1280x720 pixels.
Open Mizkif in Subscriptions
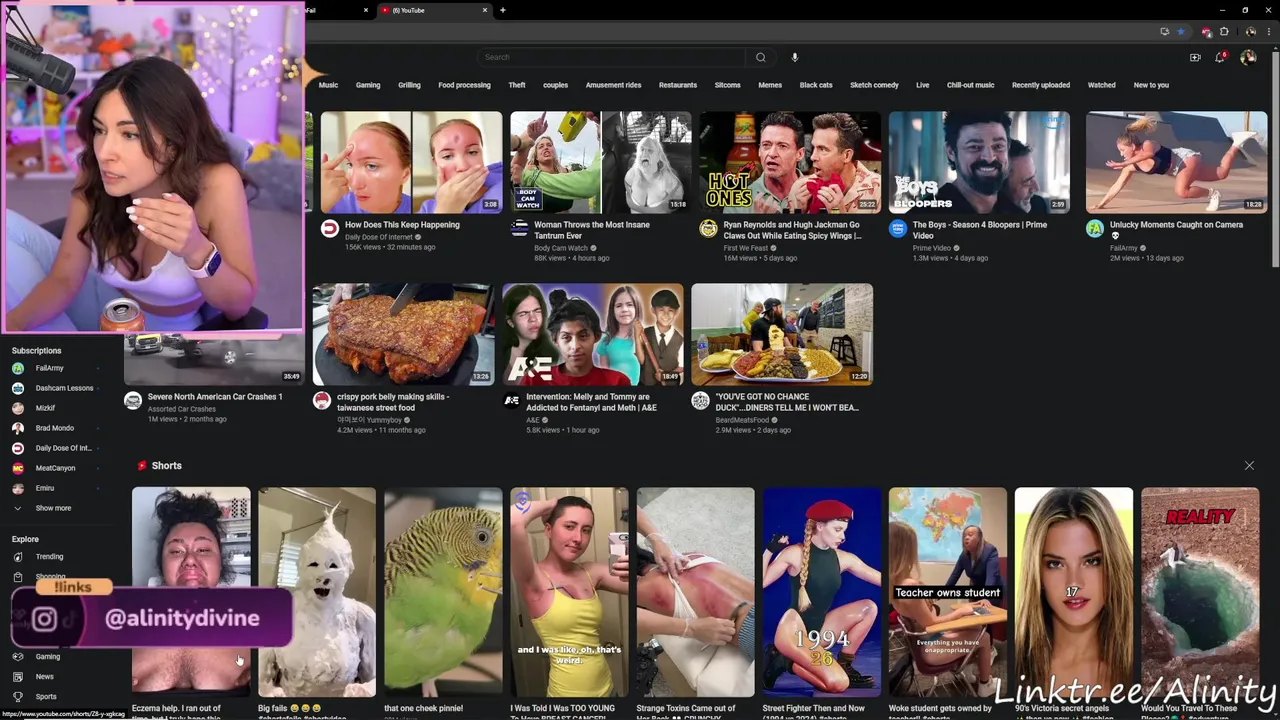(x=45, y=408)
